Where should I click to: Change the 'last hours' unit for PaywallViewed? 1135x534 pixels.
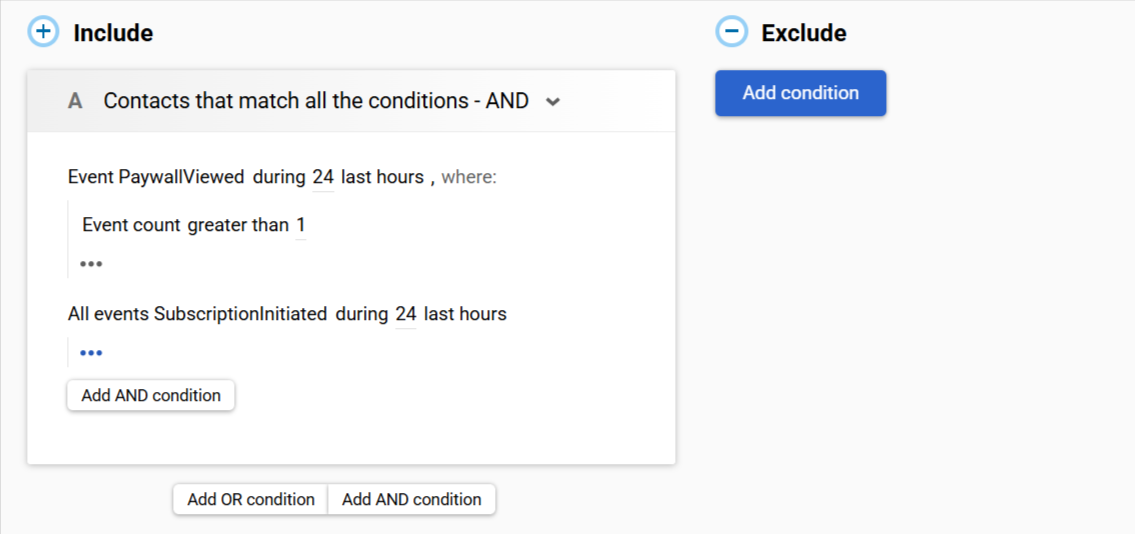tap(382, 177)
